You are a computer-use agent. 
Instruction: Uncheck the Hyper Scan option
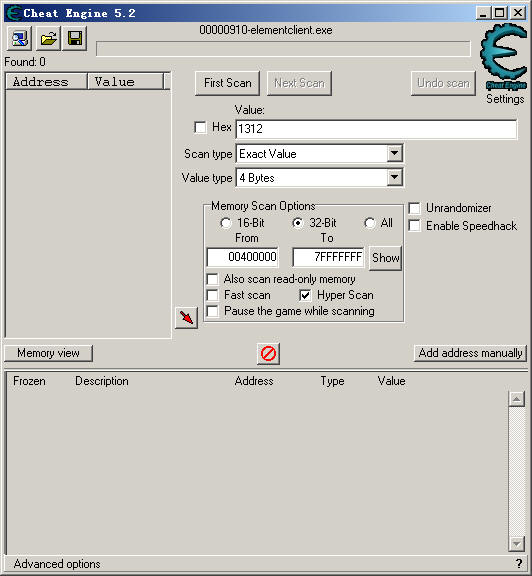click(x=305, y=295)
